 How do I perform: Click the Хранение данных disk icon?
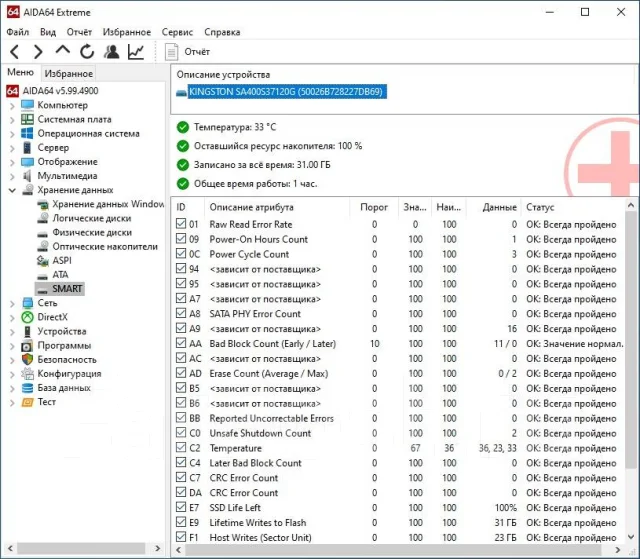click(27, 190)
